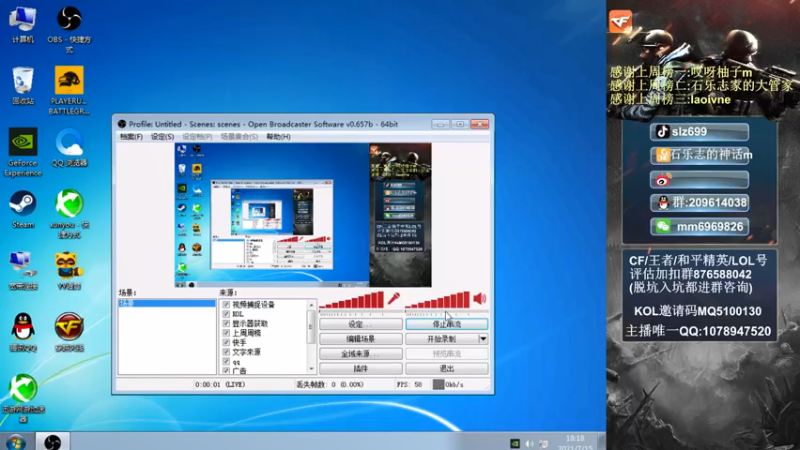Image resolution: width=800 pixels, height=450 pixels.
Task: Click the 插件 plugins button
Action: click(361, 368)
